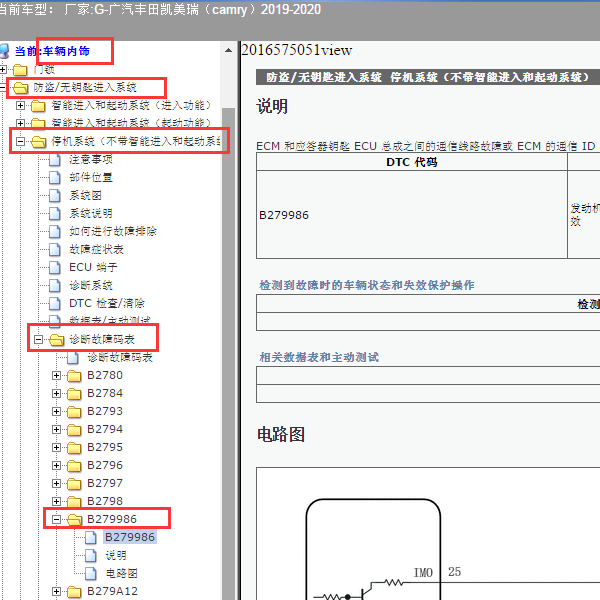This screenshot has width=600, height=600.
Task: Click the DTC 代码 table header
Action: [x=412, y=162]
